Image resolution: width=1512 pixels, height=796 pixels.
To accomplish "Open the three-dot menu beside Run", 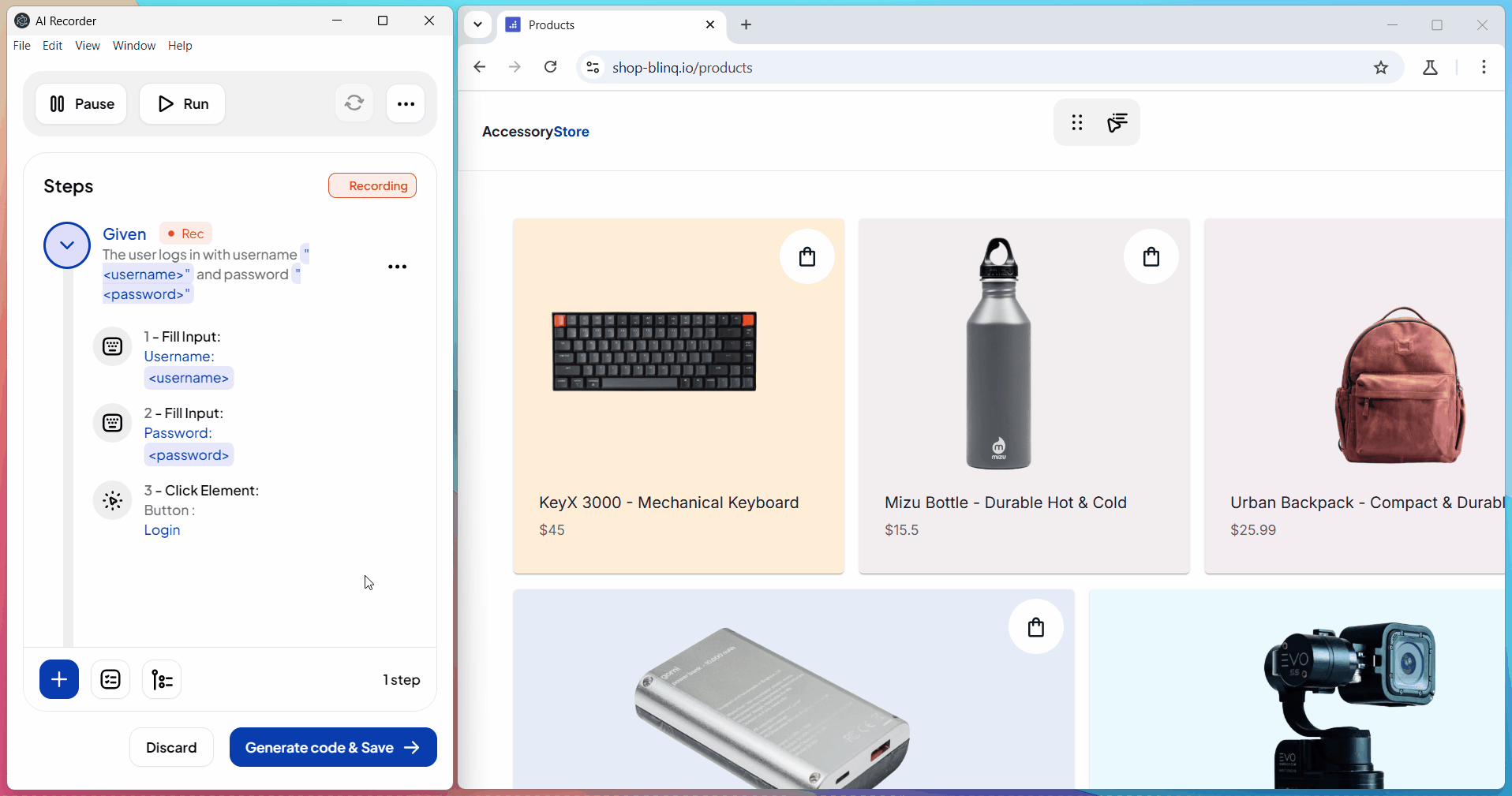I will [x=406, y=103].
